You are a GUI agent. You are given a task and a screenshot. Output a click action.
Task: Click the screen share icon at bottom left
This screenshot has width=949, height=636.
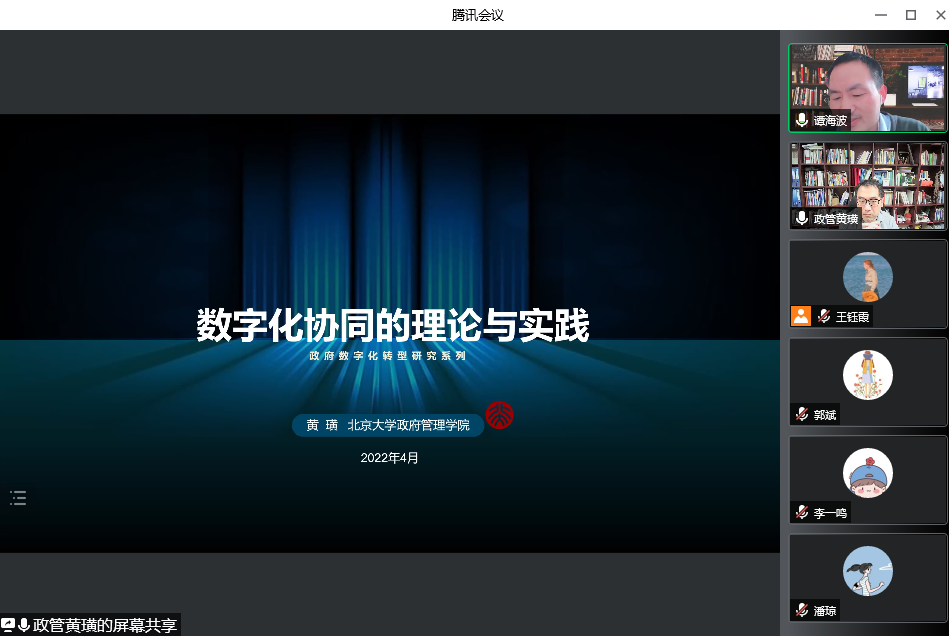tap(8, 625)
